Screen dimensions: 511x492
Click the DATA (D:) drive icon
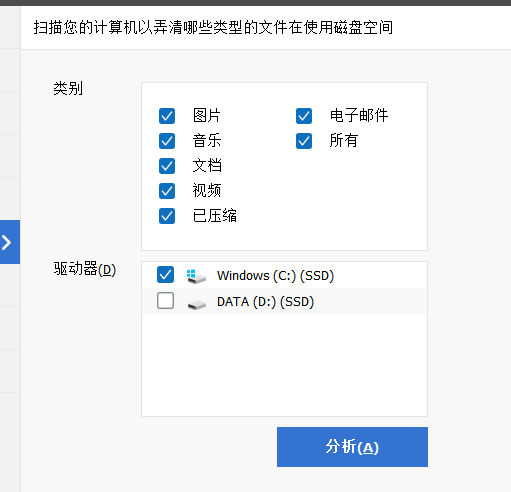coord(197,304)
